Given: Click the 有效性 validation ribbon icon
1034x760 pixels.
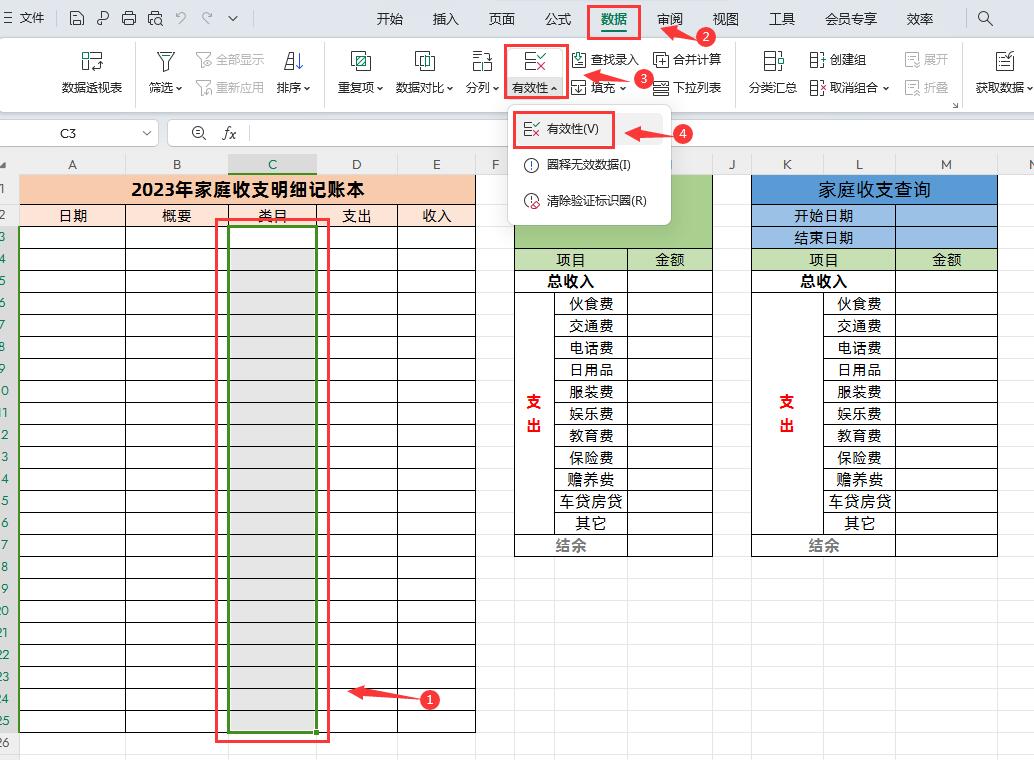Looking at the screenshot, I should pos(535,62).
